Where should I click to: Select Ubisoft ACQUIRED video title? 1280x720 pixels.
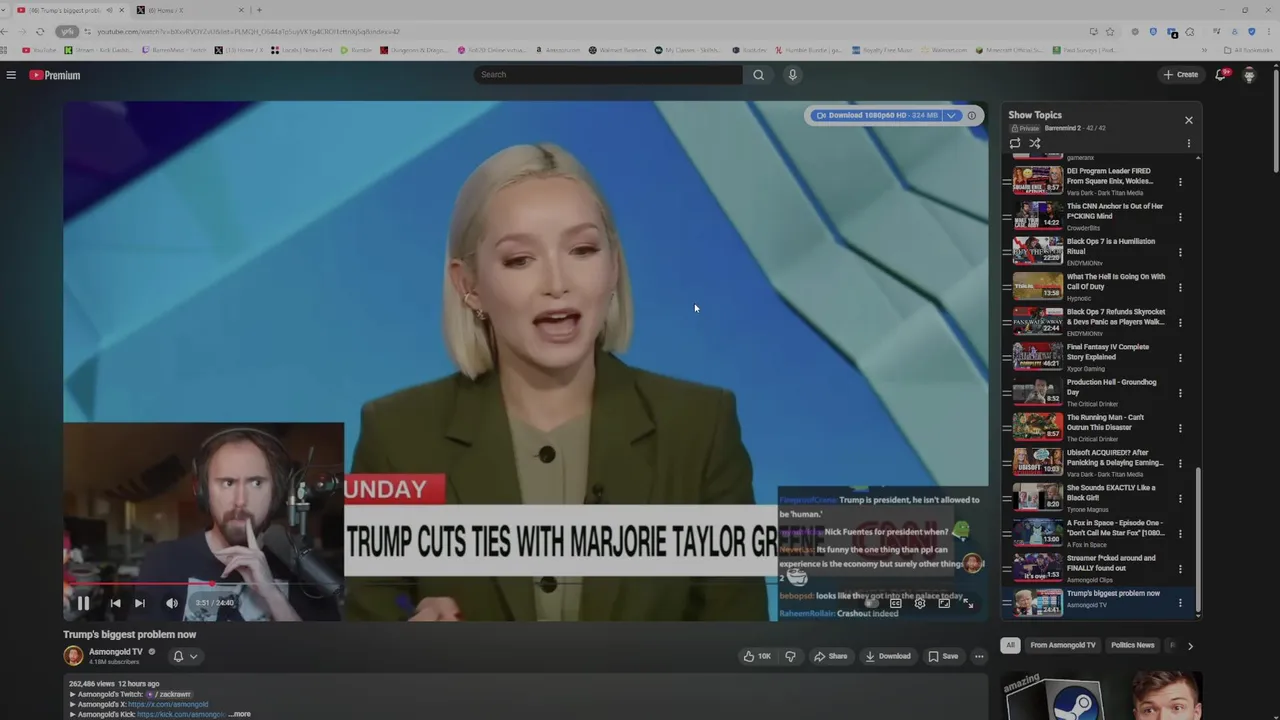coord(1115,457)
